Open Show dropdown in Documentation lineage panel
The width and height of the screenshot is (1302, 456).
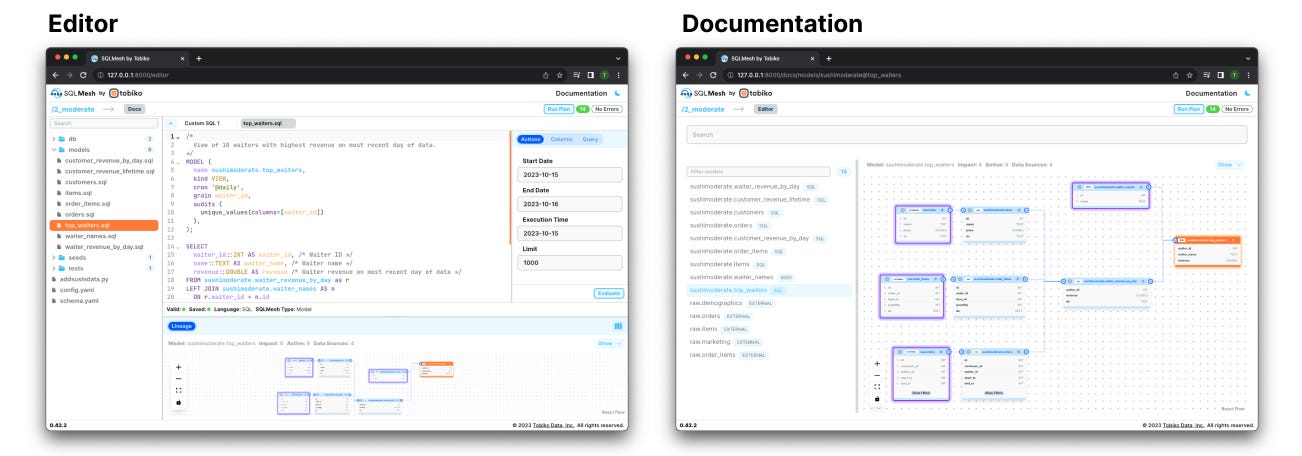pyautogui.click(x=1231, y=164)
